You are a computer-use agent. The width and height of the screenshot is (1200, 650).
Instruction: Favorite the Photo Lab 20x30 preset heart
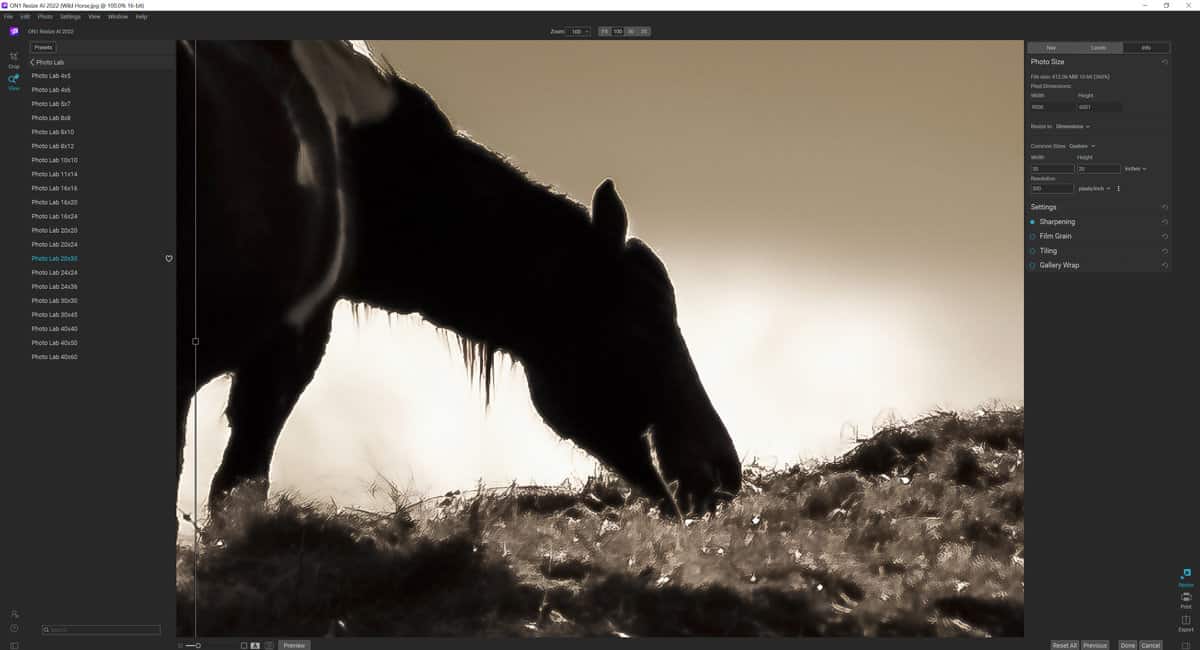(x=169, y=258)
